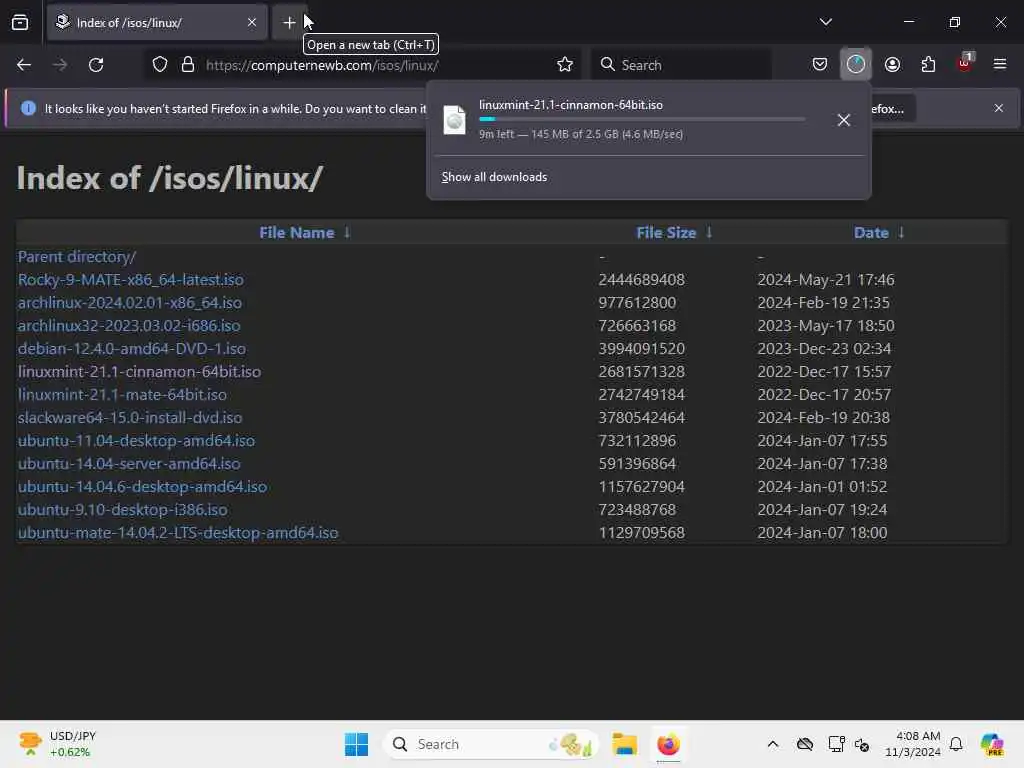1024x768 pixels.
Task: Download ubuntu-14.04-server-amd64.iso
Action: point(129,463)
